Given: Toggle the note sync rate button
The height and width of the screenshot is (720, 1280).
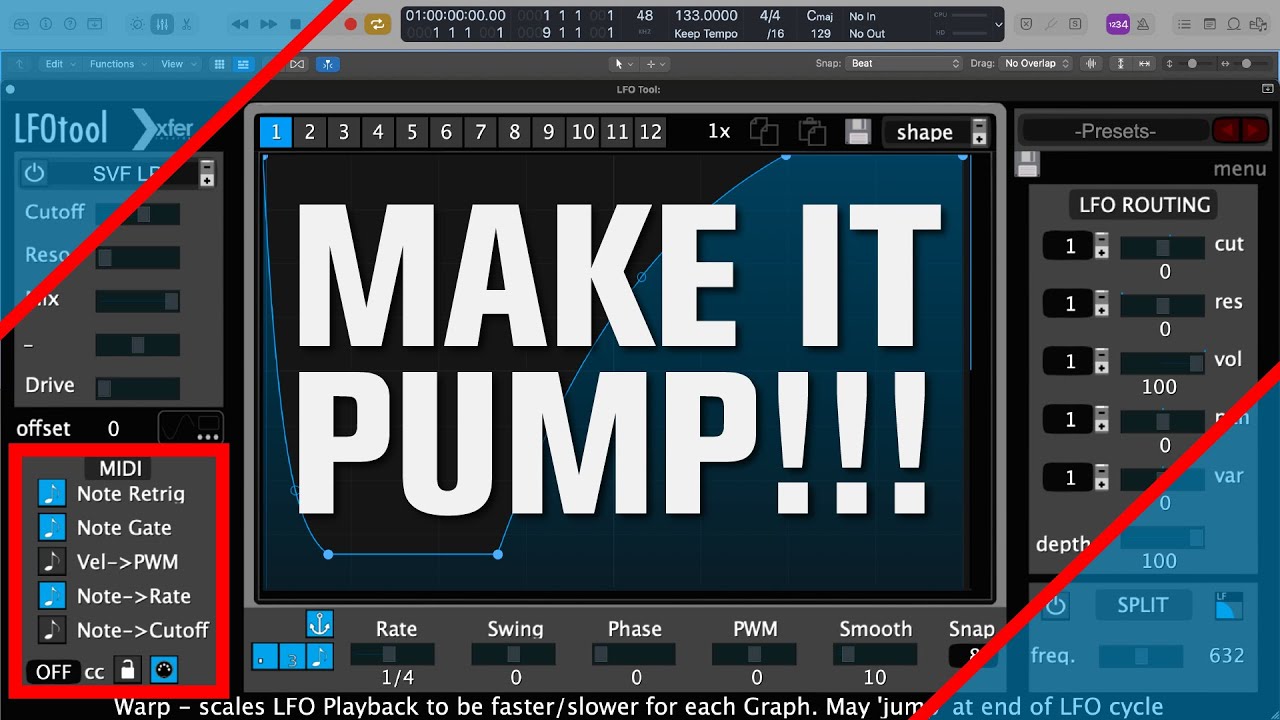Looking at the screenshot, I should point(319,657).
